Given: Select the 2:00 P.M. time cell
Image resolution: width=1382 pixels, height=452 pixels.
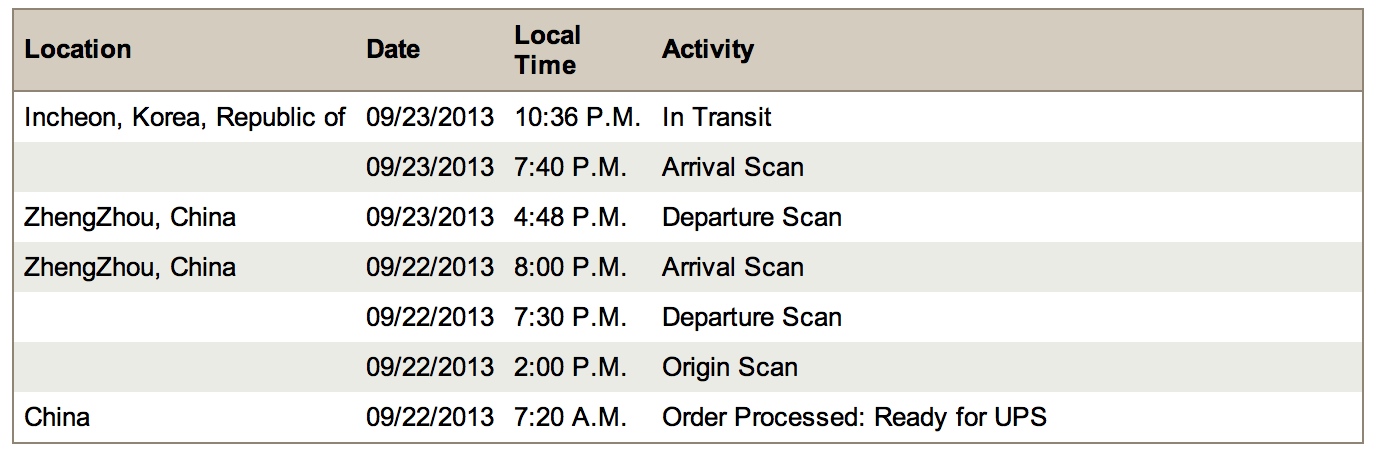Looking at the screenshot, I should [570, 367].
